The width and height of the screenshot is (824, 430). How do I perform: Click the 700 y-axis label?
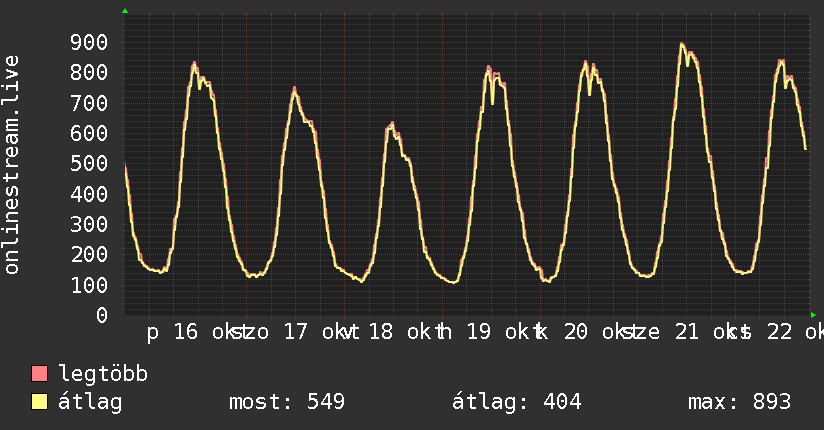[89, 103]
